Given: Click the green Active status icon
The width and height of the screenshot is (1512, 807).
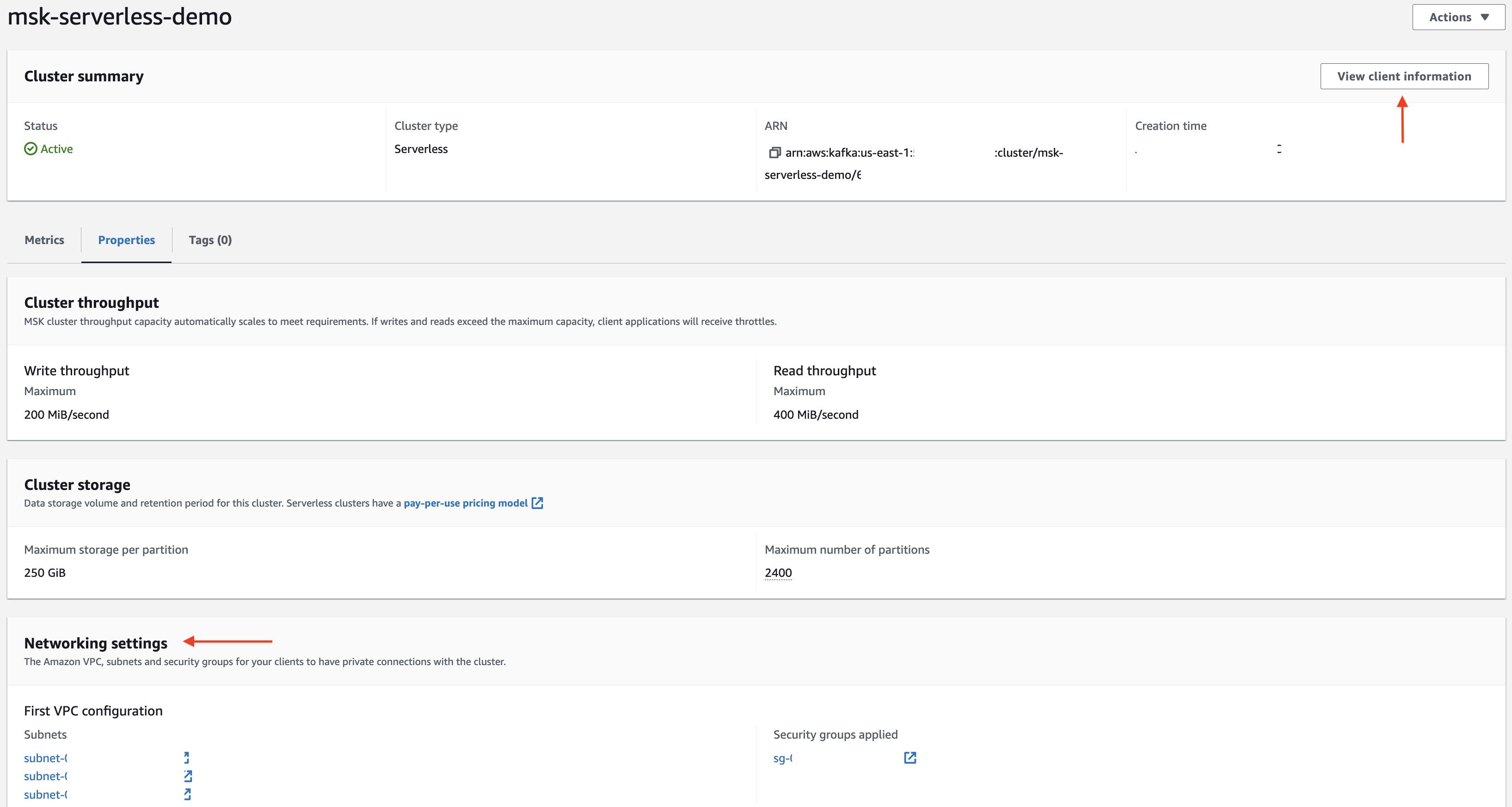Looking at the screenshot, I should (31, 149).
